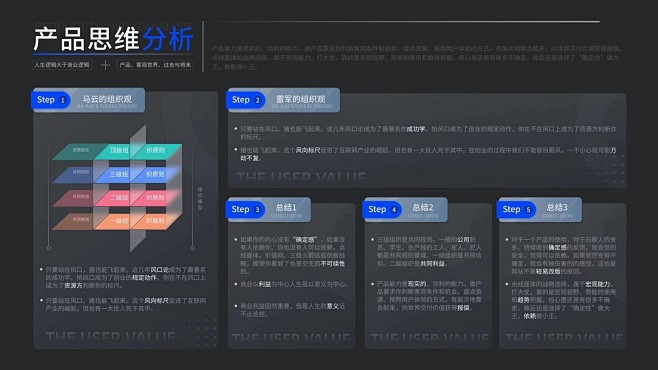Click the 组织模型 vertical label beside diagram

coord(200,198)
